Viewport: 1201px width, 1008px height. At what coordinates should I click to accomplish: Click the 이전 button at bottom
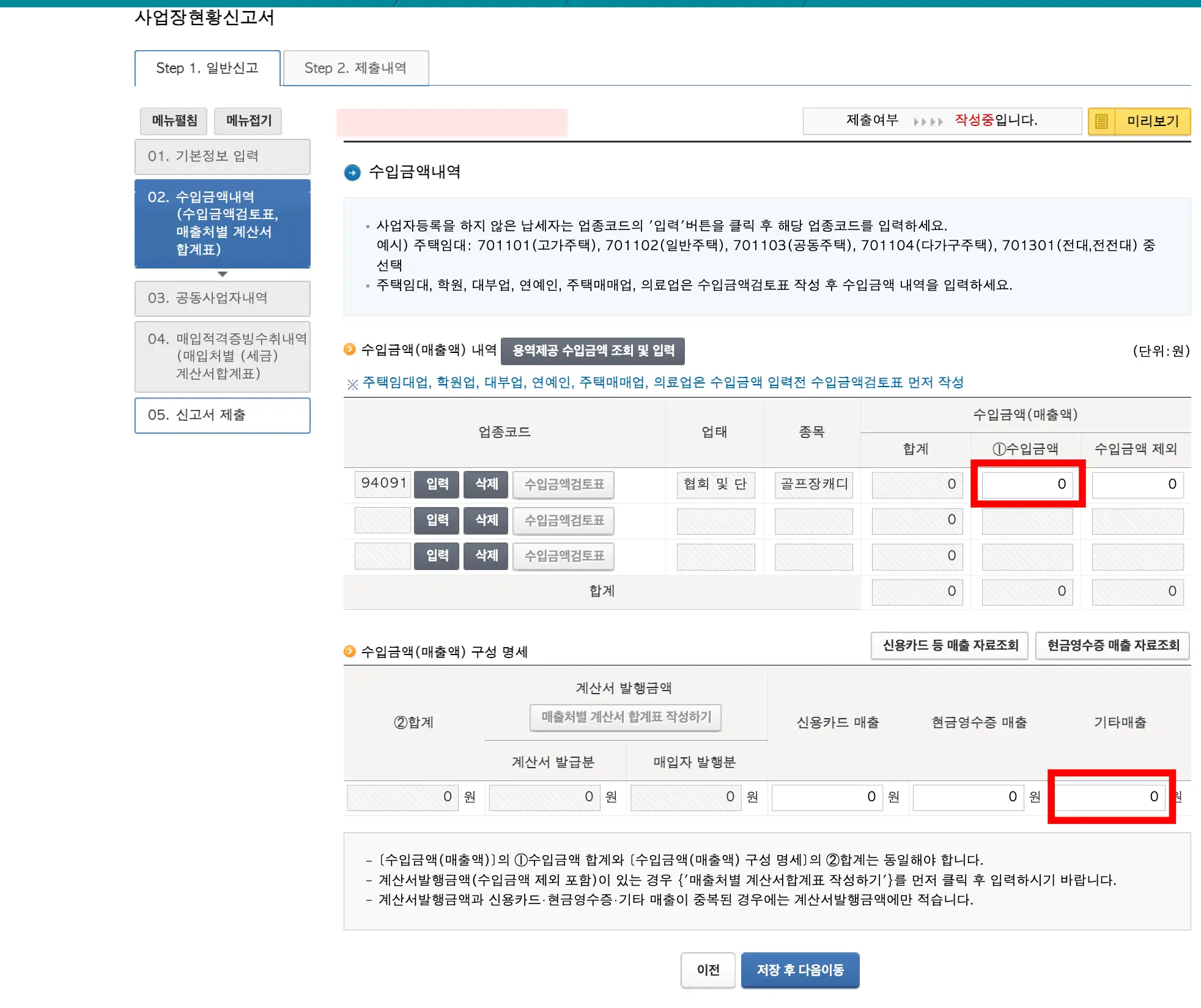click(x=708, y=970)
